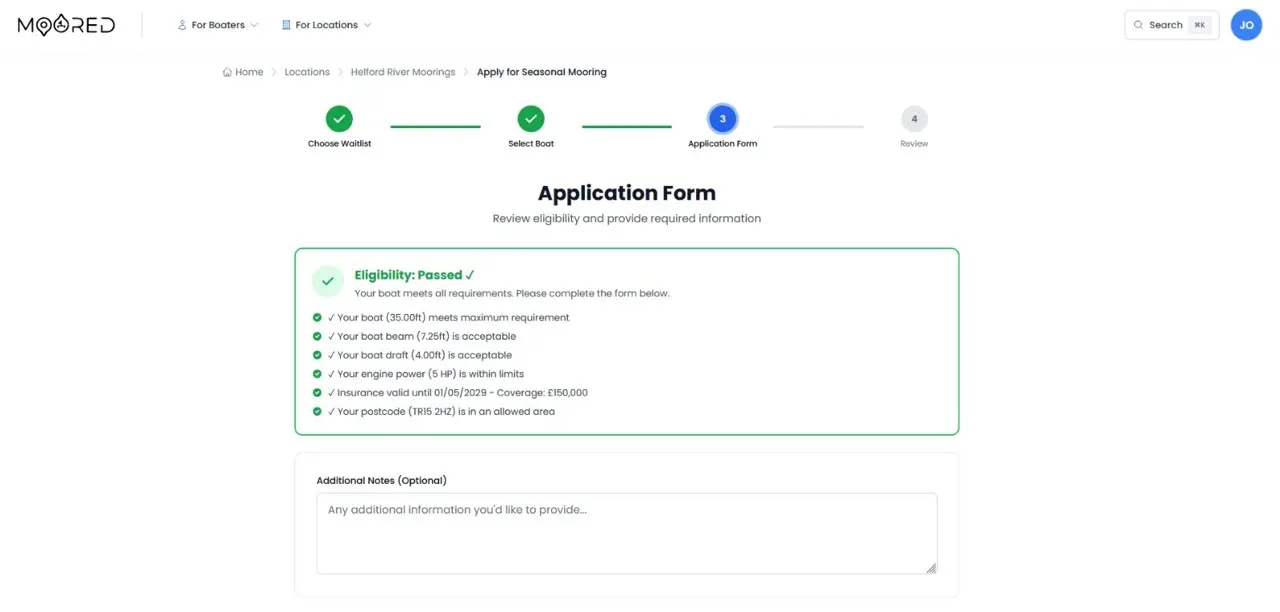
Task: Click the Home breadcrumb link
Action: click(248, 71)
